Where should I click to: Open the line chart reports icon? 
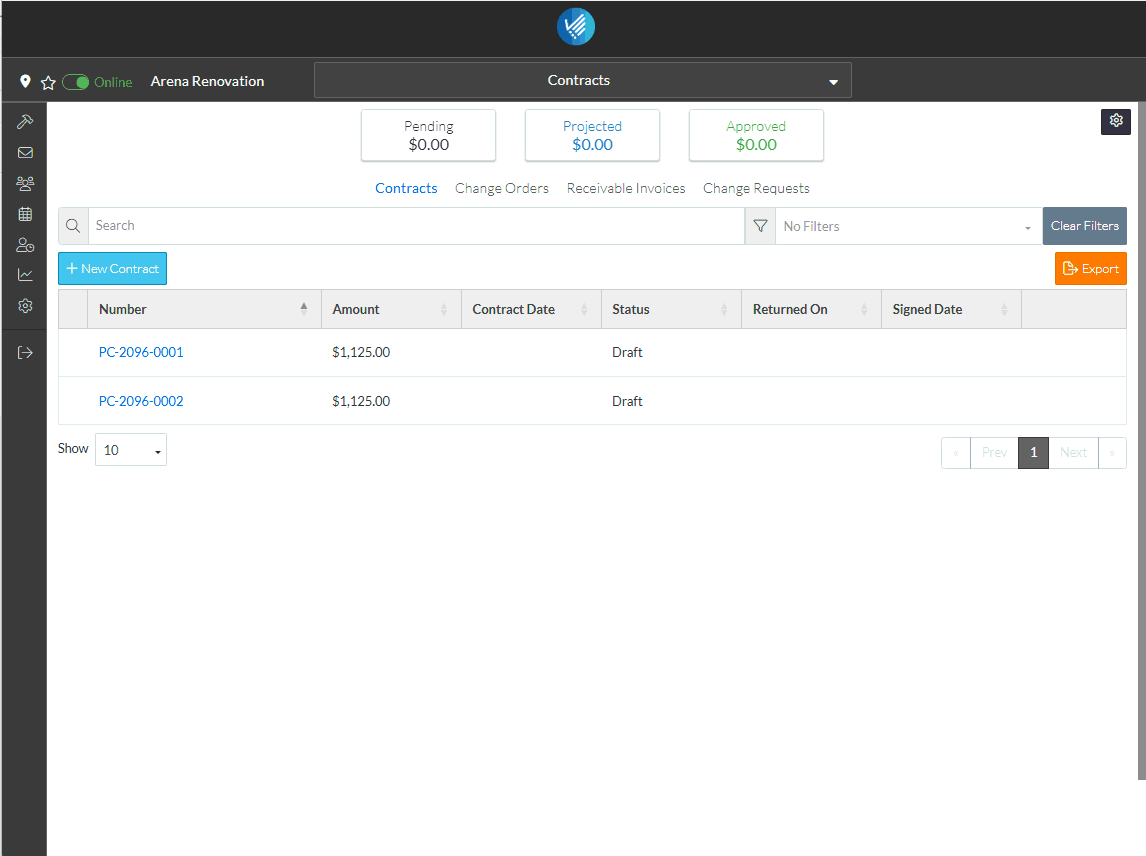tap(25, 275)
